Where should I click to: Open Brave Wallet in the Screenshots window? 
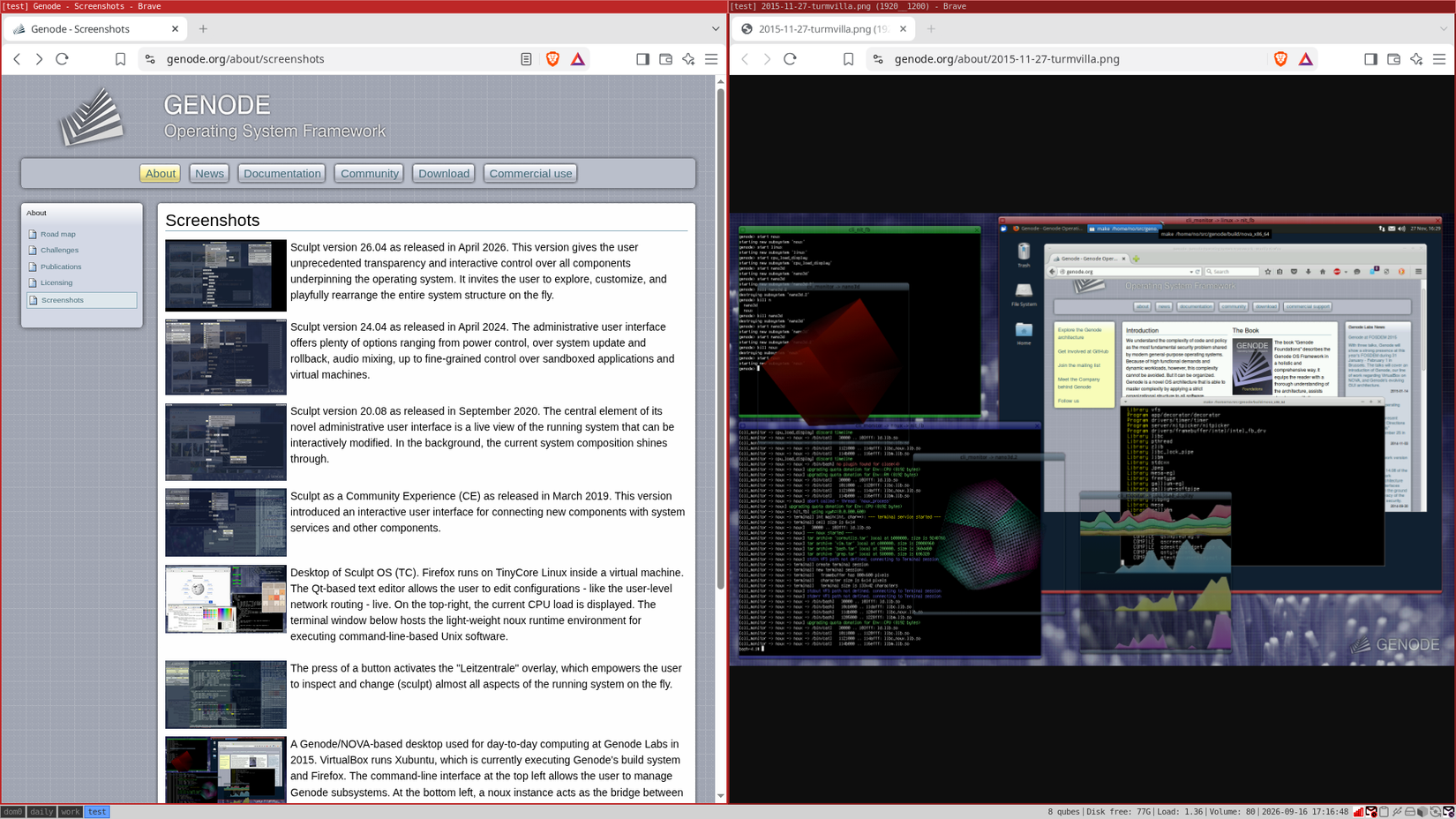(665, 59)
